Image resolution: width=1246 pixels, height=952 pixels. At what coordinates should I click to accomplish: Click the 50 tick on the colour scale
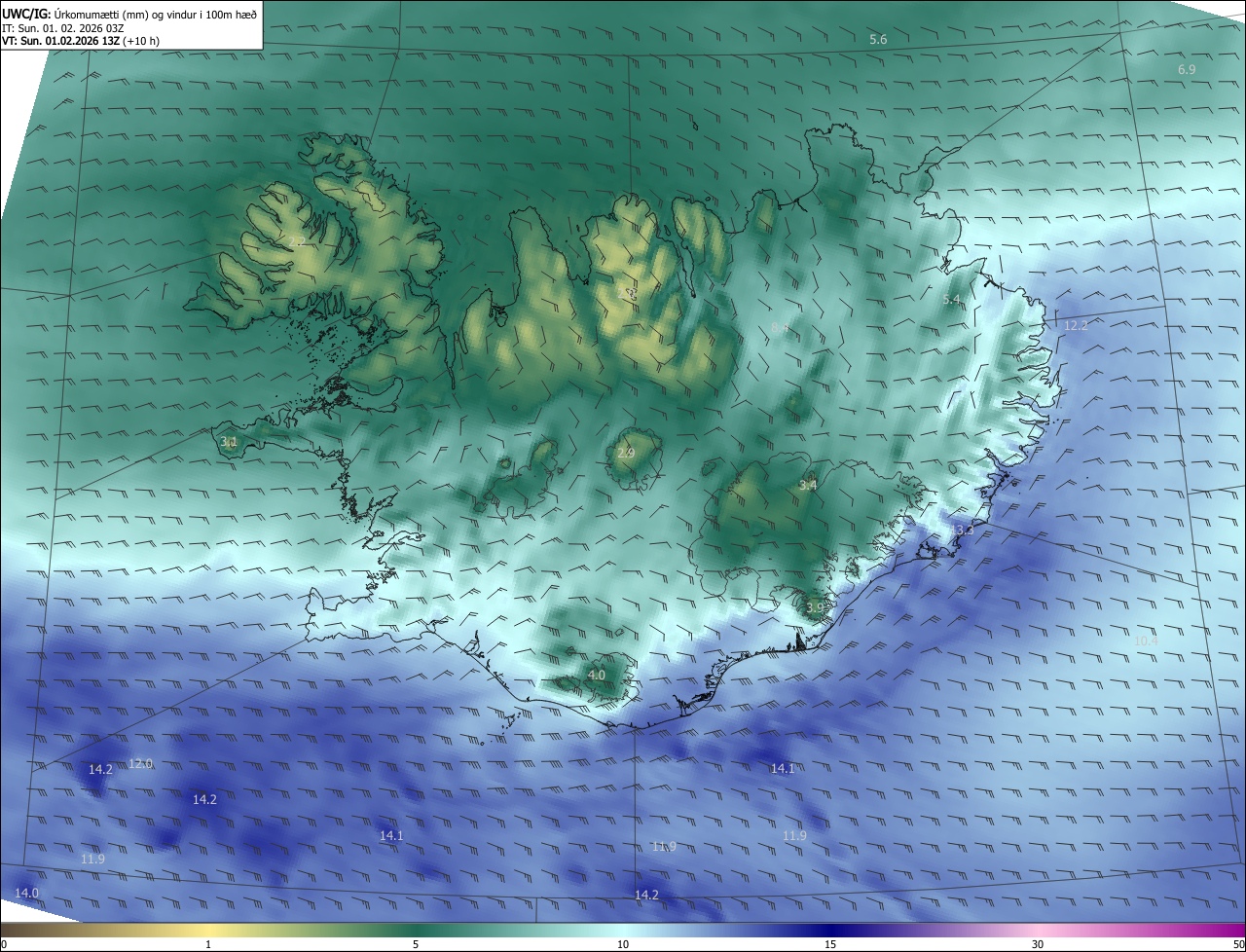coord(1238,944)
